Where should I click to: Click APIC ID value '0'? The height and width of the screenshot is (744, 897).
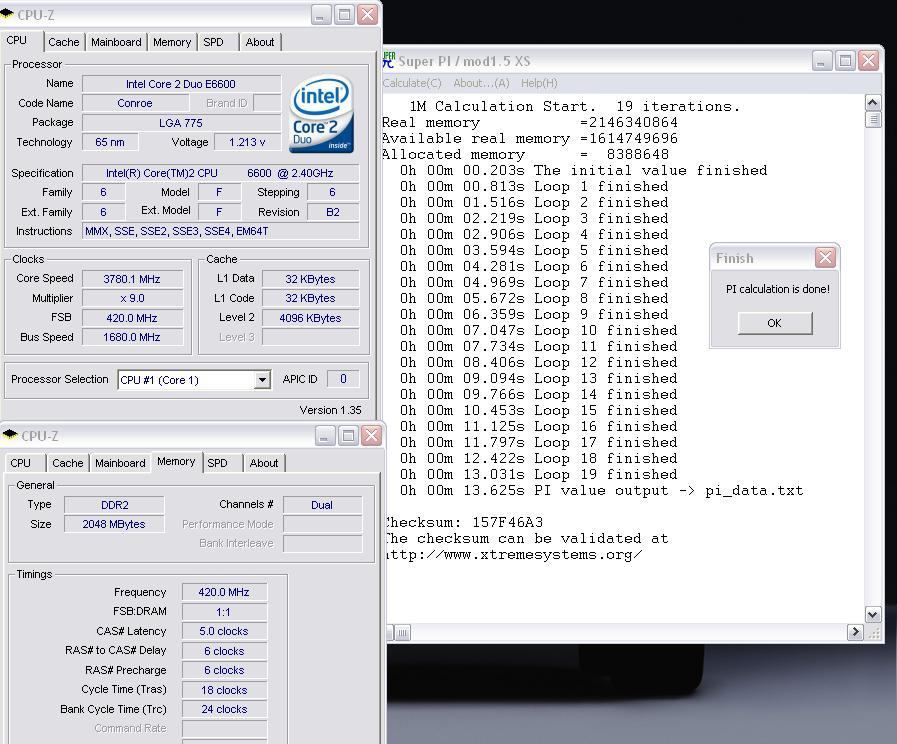point(343,379)
